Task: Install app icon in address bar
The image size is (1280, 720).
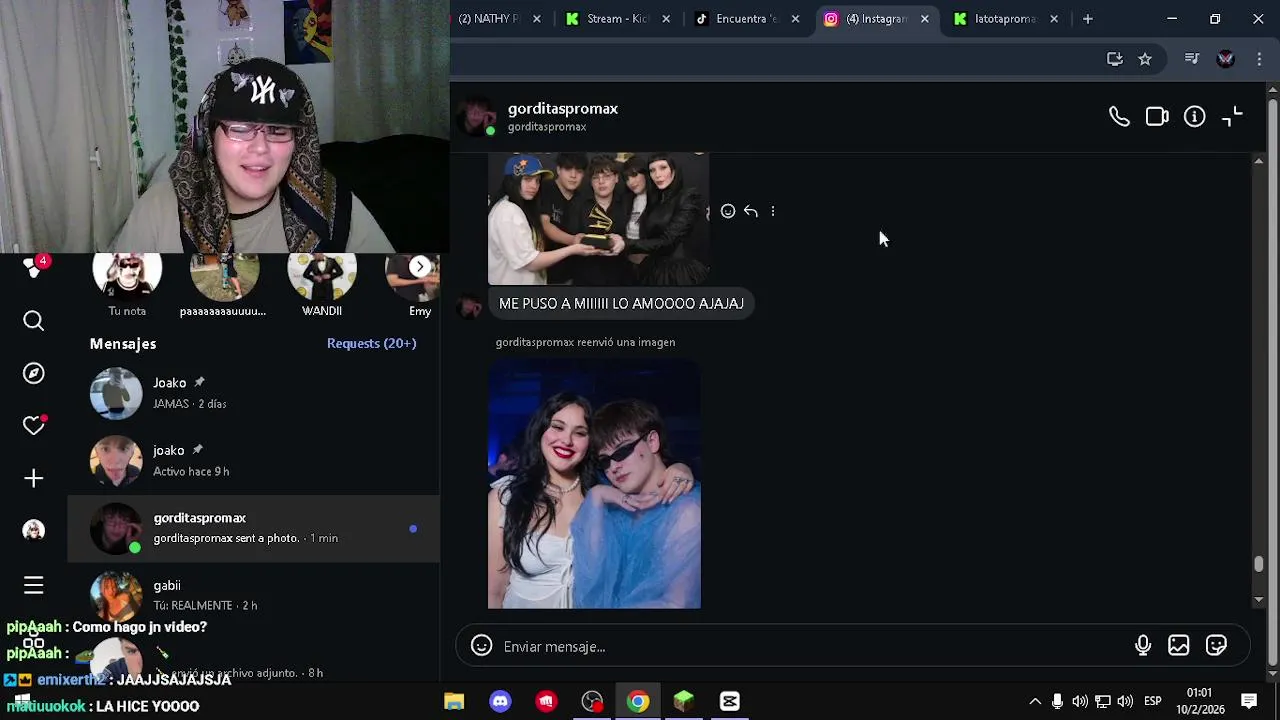Action: [x=1115, y=59]
